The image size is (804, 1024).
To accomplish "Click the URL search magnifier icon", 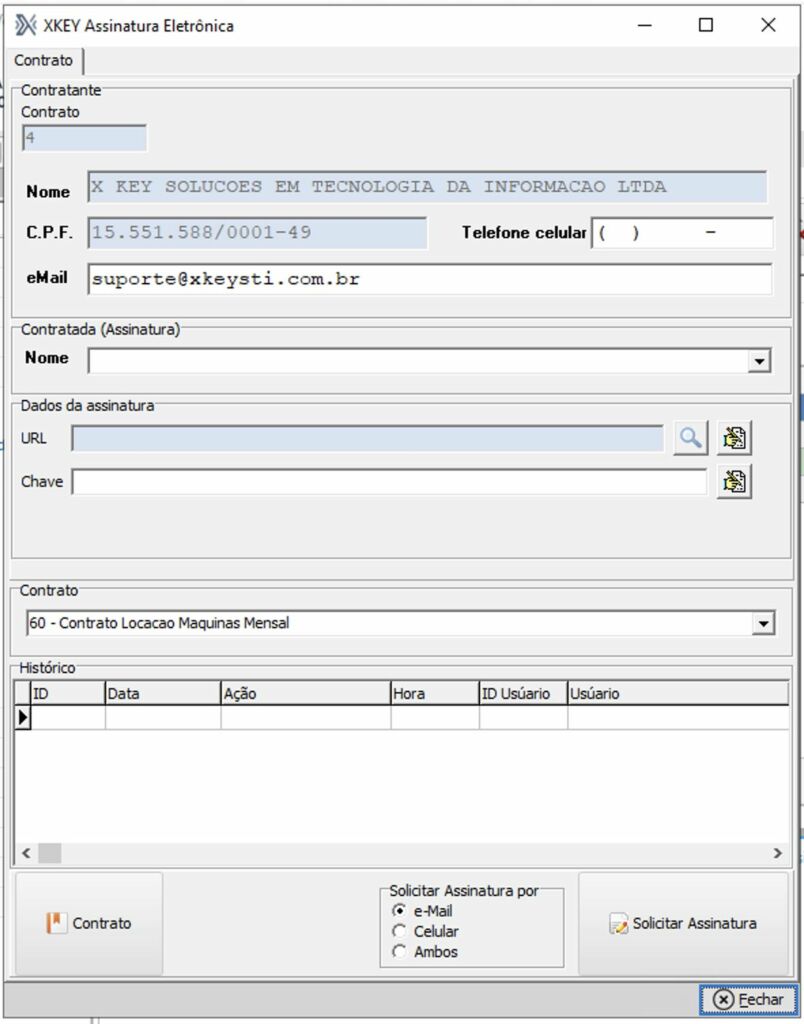I will (690, 438).
